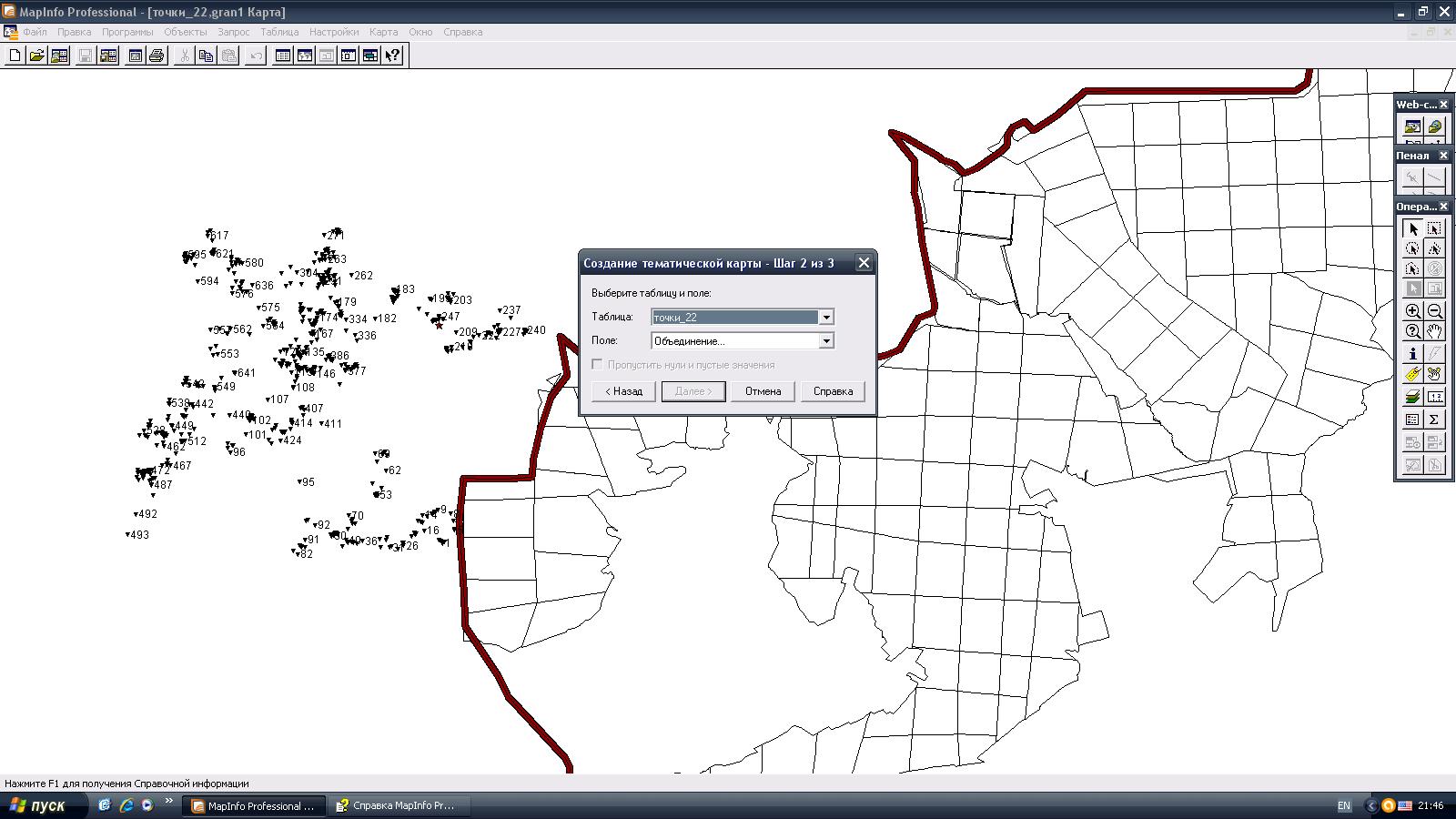Activate the Zoom-in magnifier tool
Image resolution: width=1456 pixels, height=819 pixels.
tap(1412, 311)
